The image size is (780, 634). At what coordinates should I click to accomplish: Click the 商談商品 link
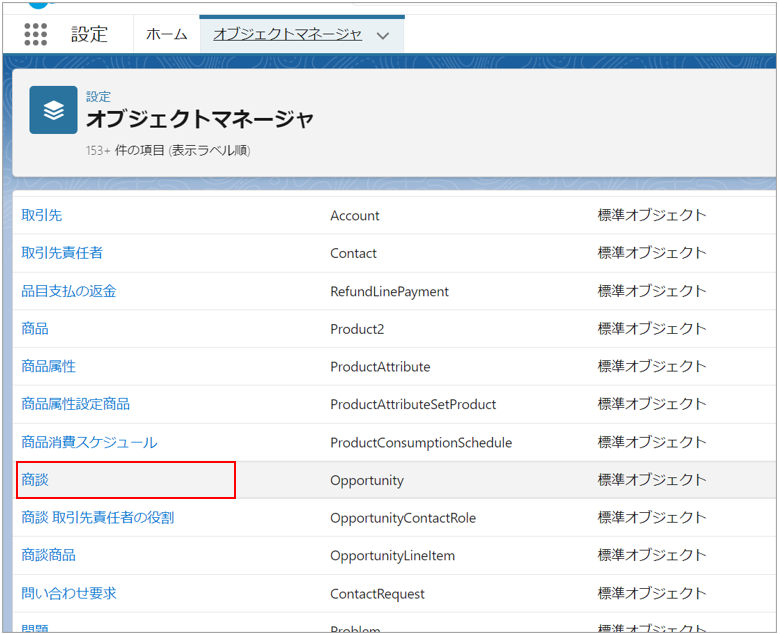pyautogui.click(x=49, y=555)
